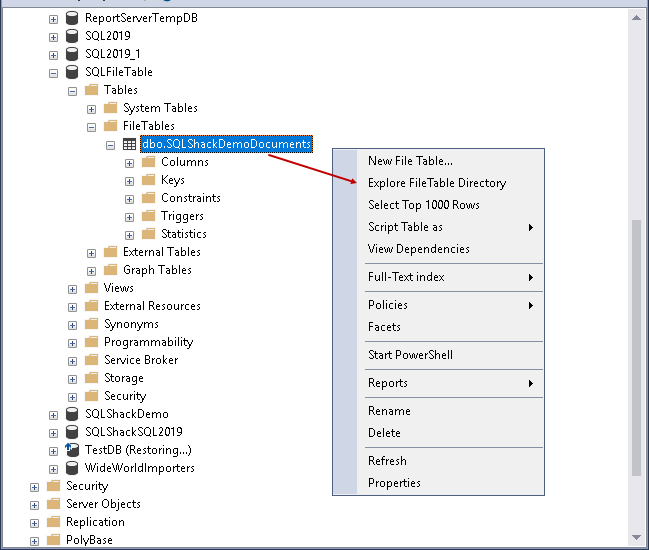Click Properties in the context menu
This screenshot has height=550, width=649.
pyautogui.click(x=394, y=483)
